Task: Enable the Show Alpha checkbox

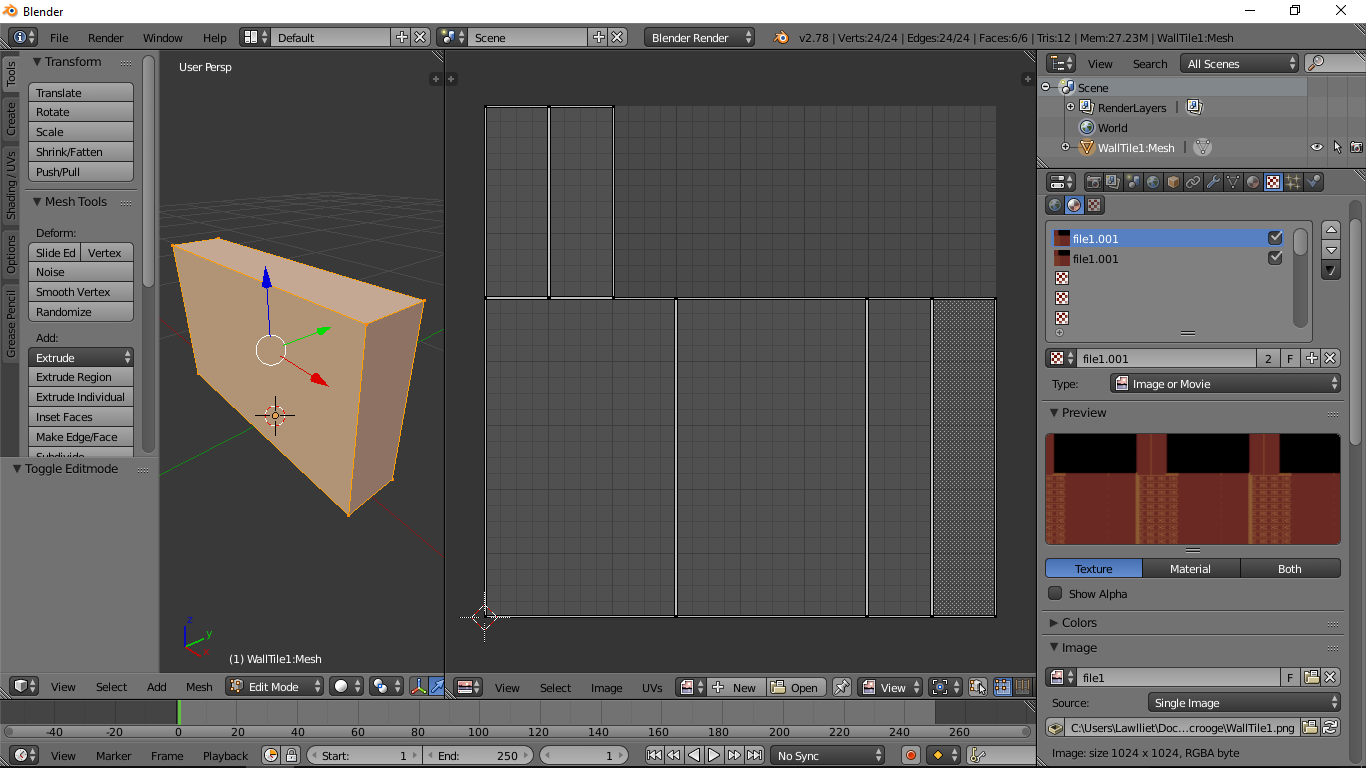Action: 1055,594
